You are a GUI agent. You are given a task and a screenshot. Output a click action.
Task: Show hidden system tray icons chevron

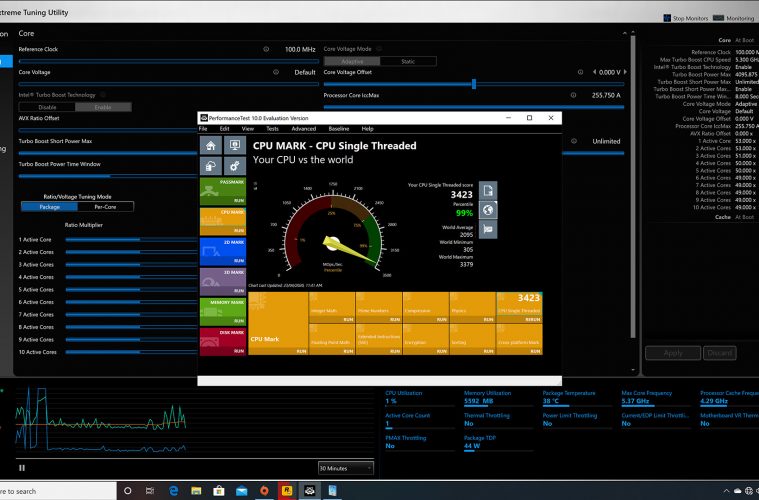tap(726, 491)
